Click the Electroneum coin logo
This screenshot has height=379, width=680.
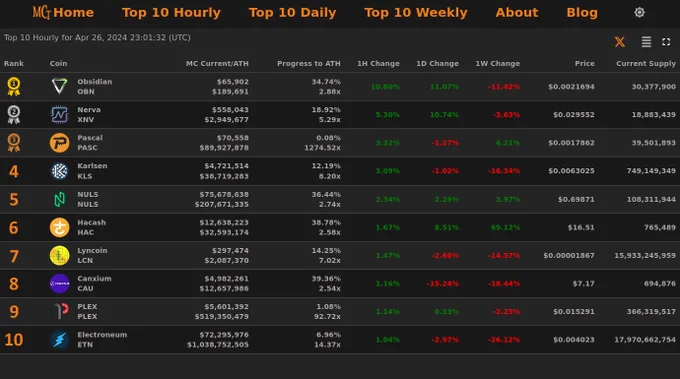59,340
